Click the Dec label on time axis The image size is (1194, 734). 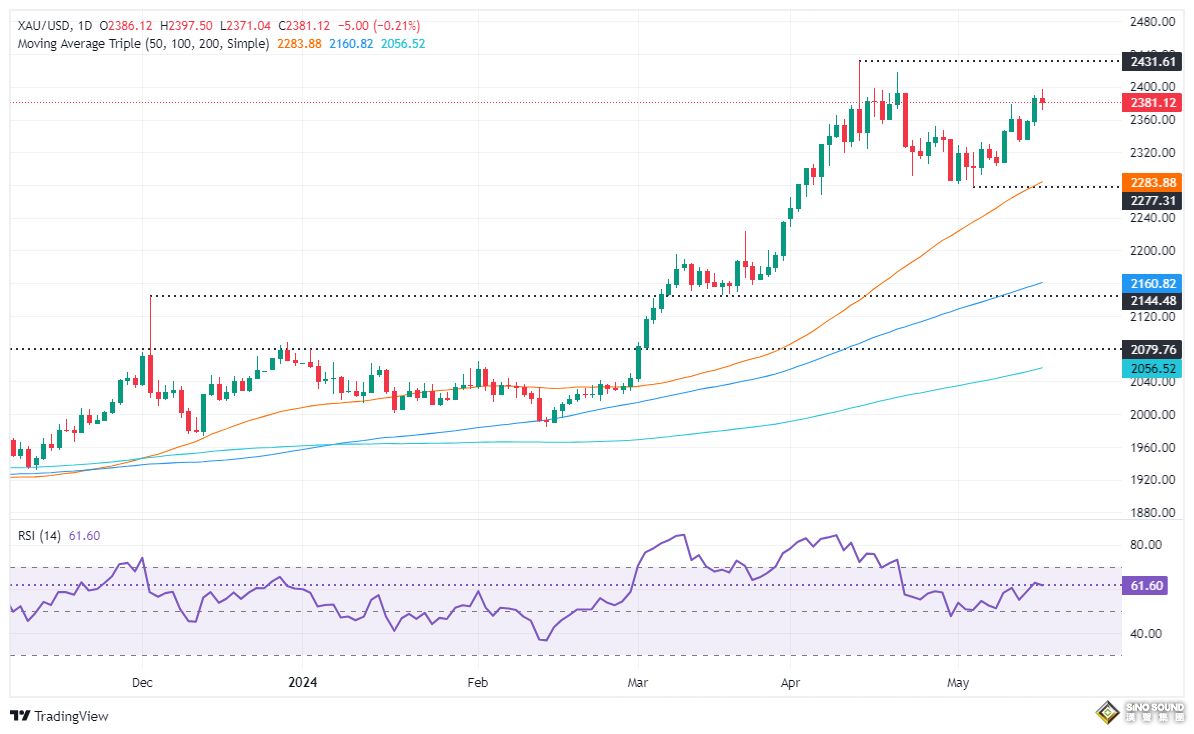click(142, 682)
